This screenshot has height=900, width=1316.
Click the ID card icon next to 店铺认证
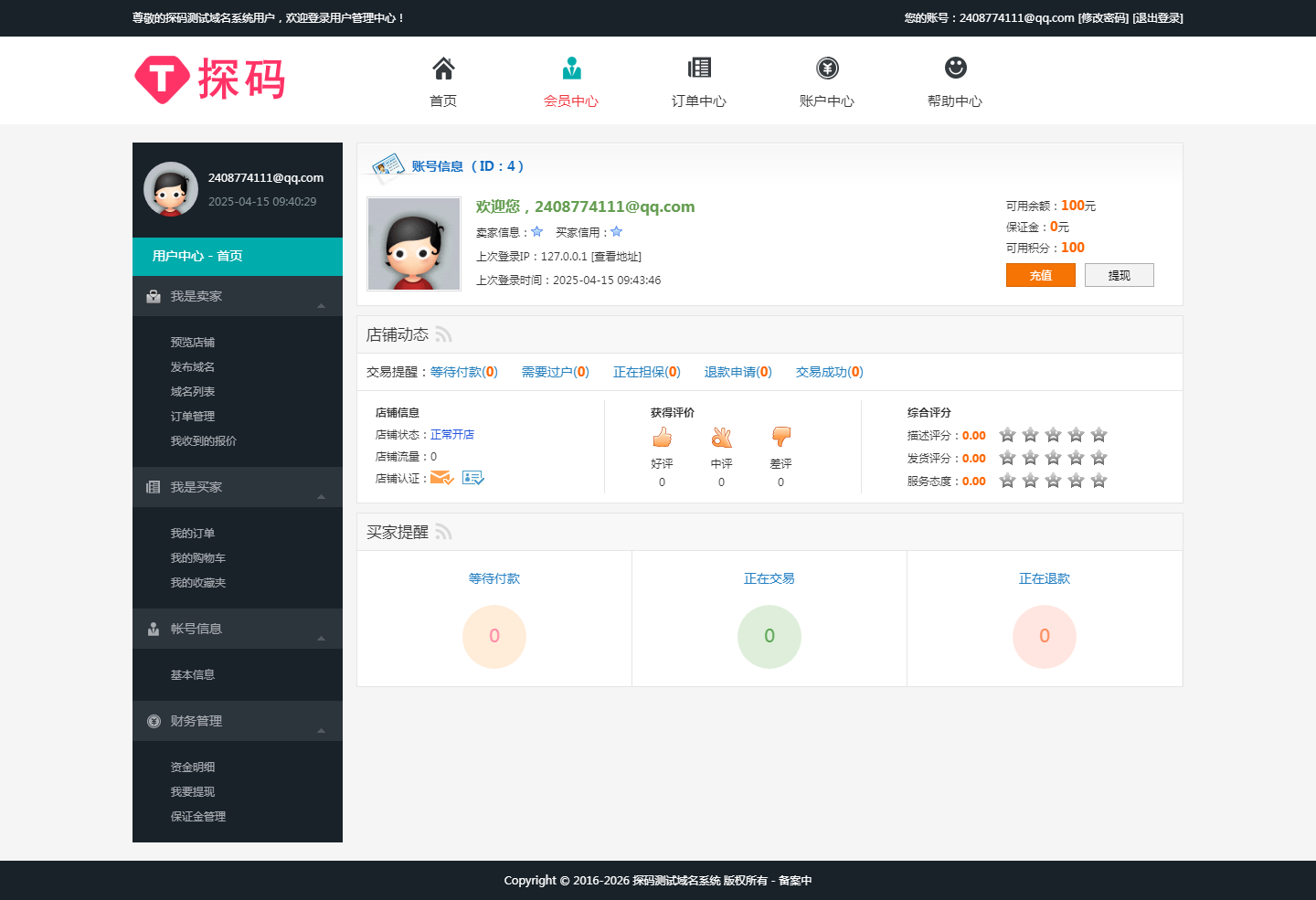click(x=472, y=478)
